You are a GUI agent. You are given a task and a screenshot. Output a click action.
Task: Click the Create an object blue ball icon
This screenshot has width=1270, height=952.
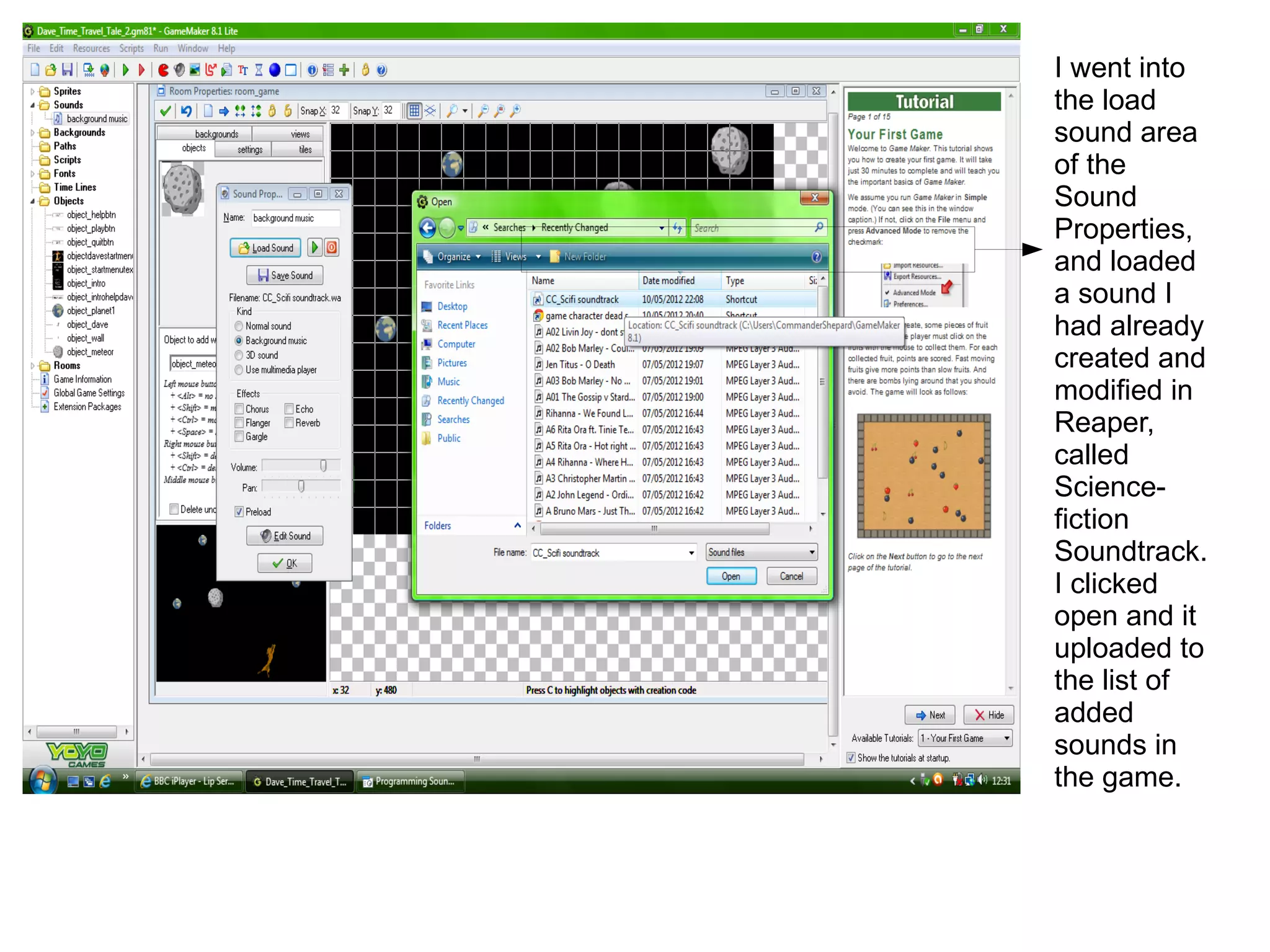[275, 70]
